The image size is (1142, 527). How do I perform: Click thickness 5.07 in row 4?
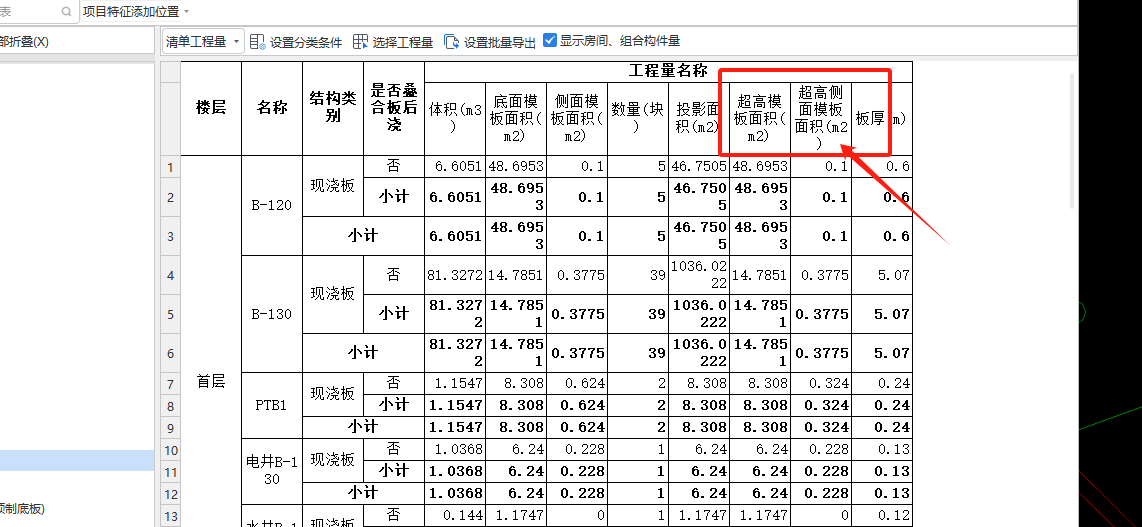tap(881, 275)
